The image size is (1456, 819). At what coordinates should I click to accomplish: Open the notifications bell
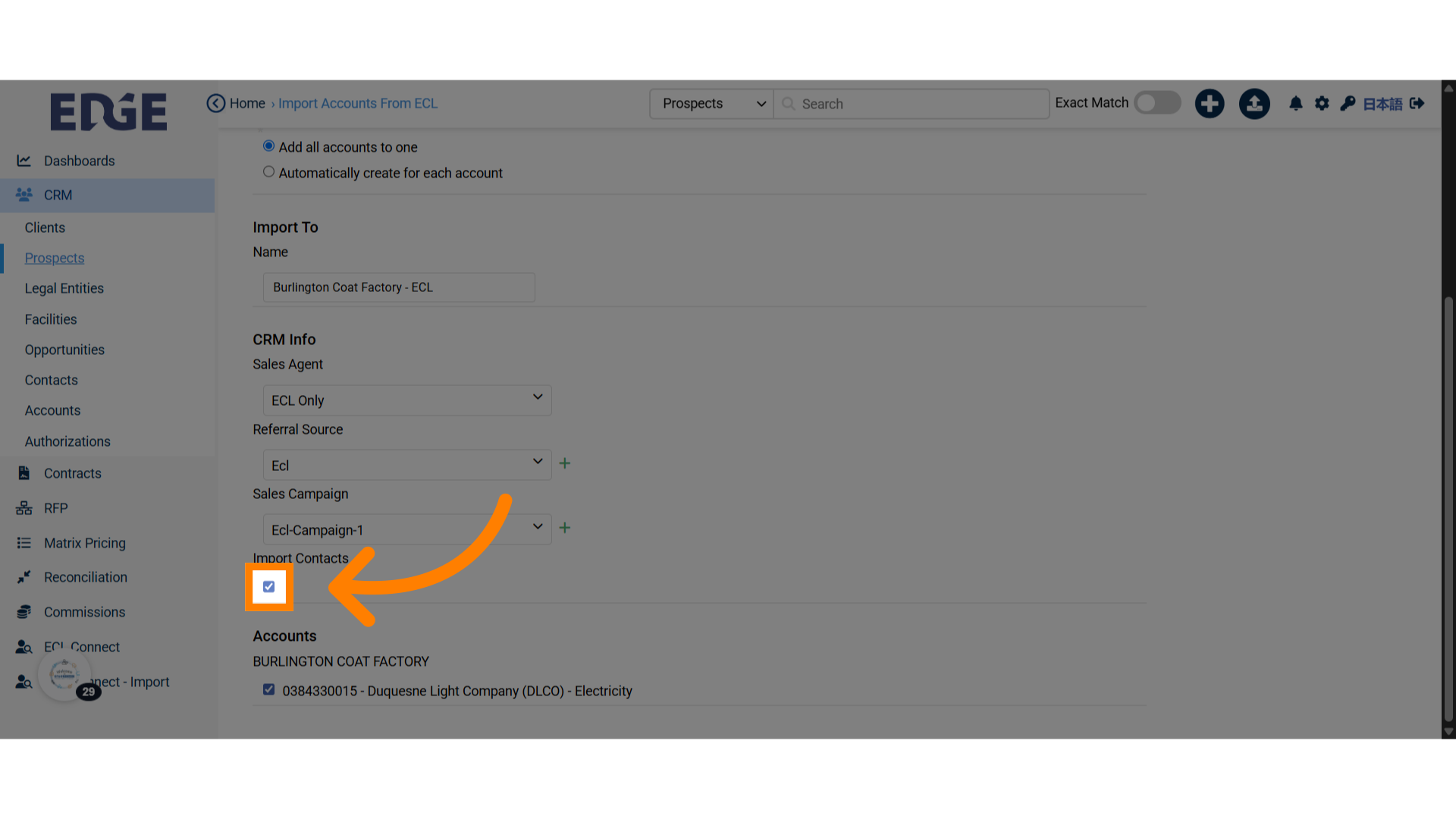coord(1296,103)
